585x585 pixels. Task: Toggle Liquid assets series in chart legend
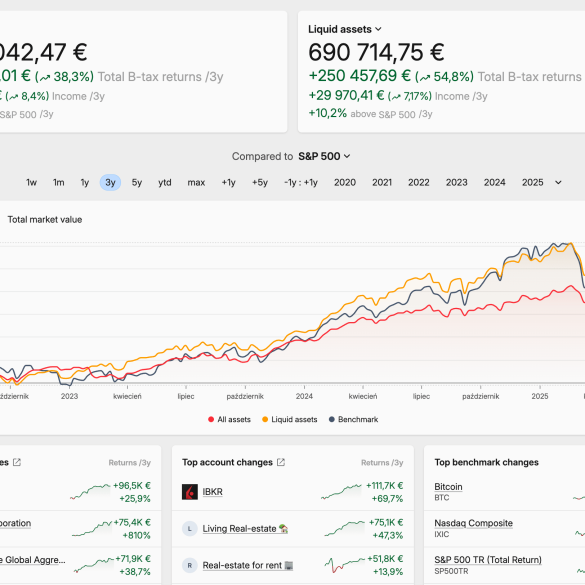290,419
